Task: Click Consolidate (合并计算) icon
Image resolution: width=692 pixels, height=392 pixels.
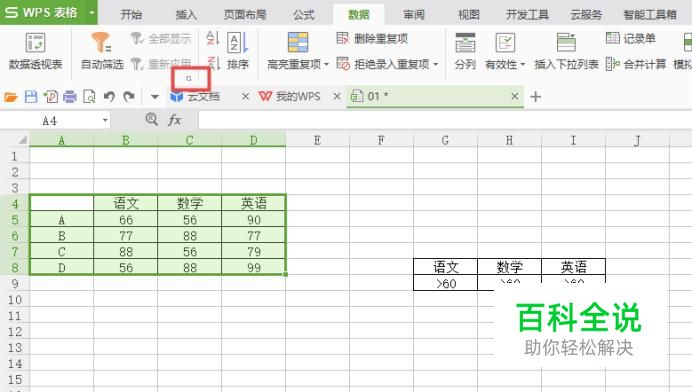Action: click(613, 64)
